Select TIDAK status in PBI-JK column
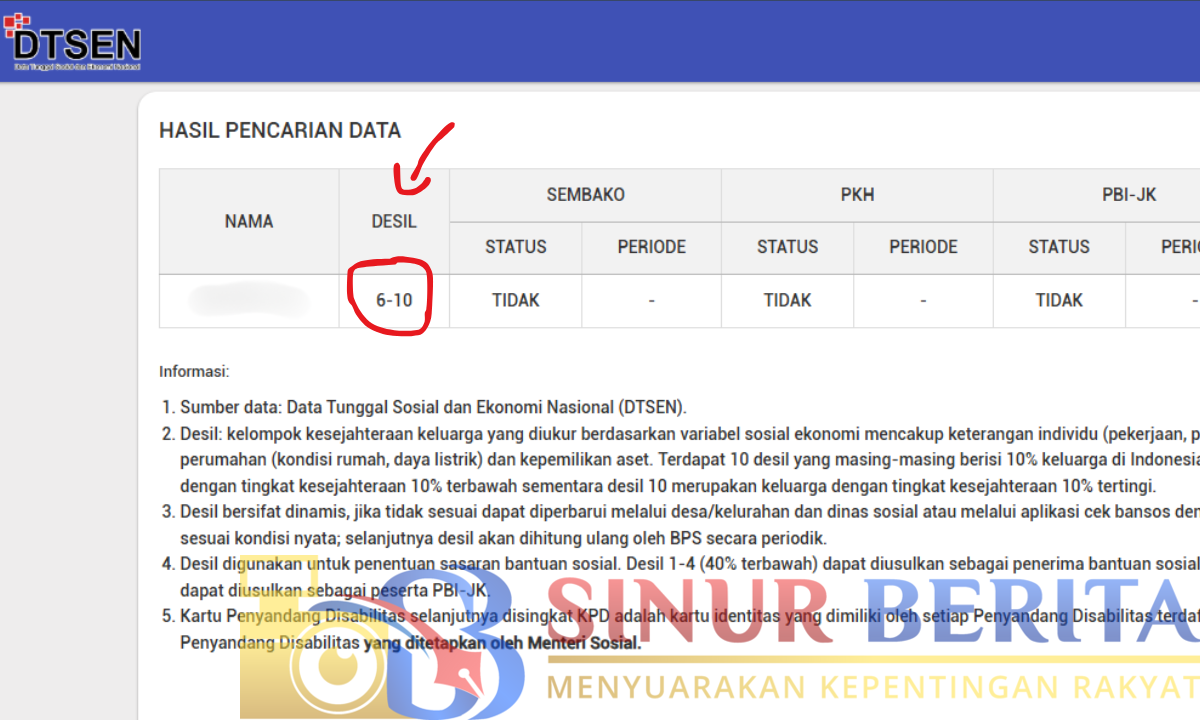 coord(1059,300)
